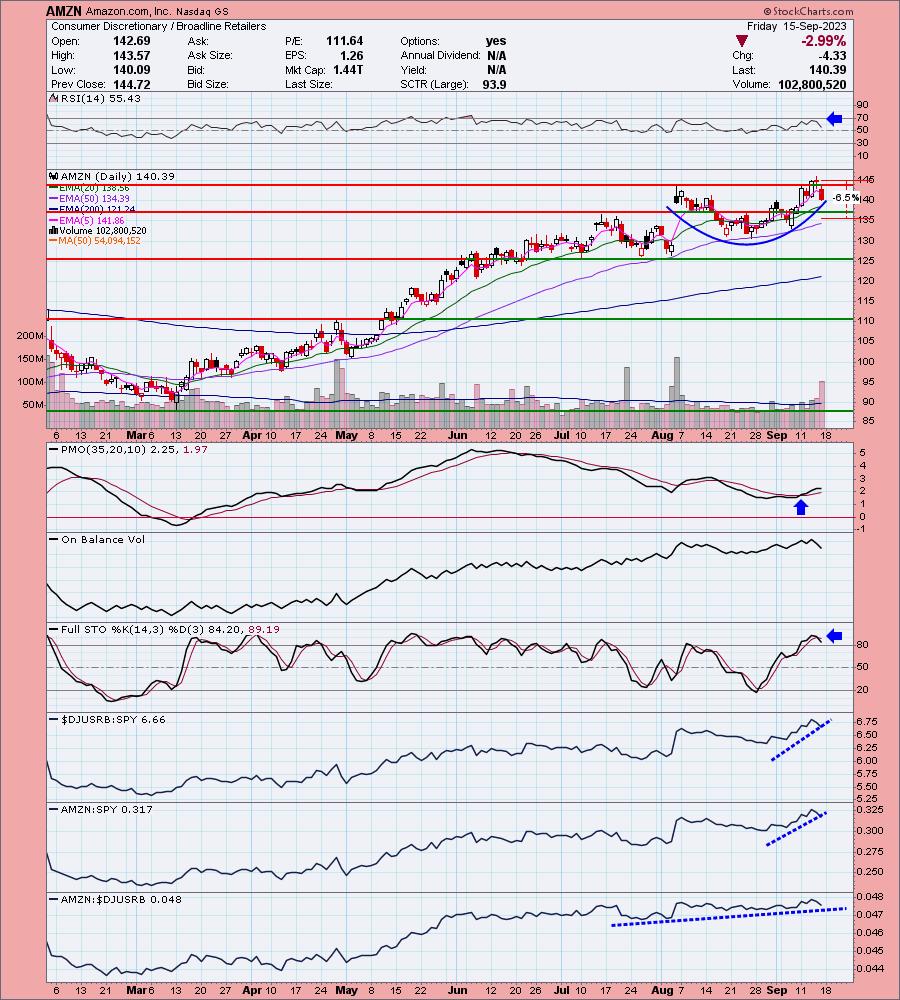Click the Volume 102,800,520 legend entry

coord(103,230)
